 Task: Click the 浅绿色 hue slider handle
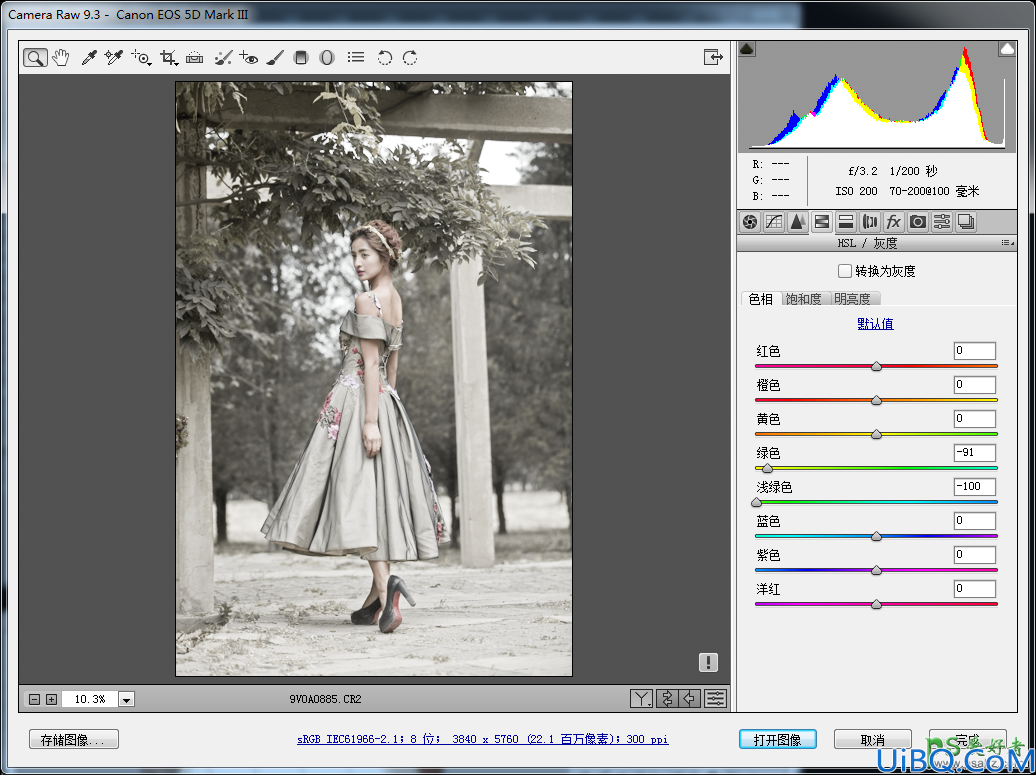tap(757, 502)
